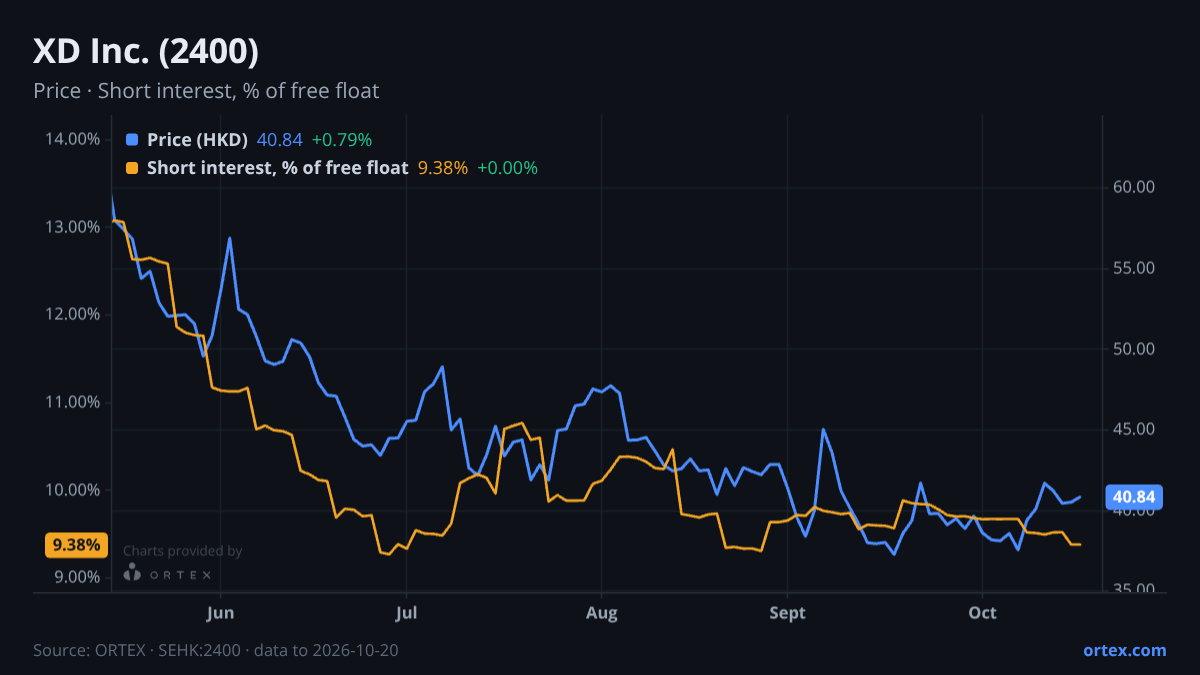This screenshot has height=675, width=1200.
Task: Click the 11.00% left-axis label
Action: 73,402
